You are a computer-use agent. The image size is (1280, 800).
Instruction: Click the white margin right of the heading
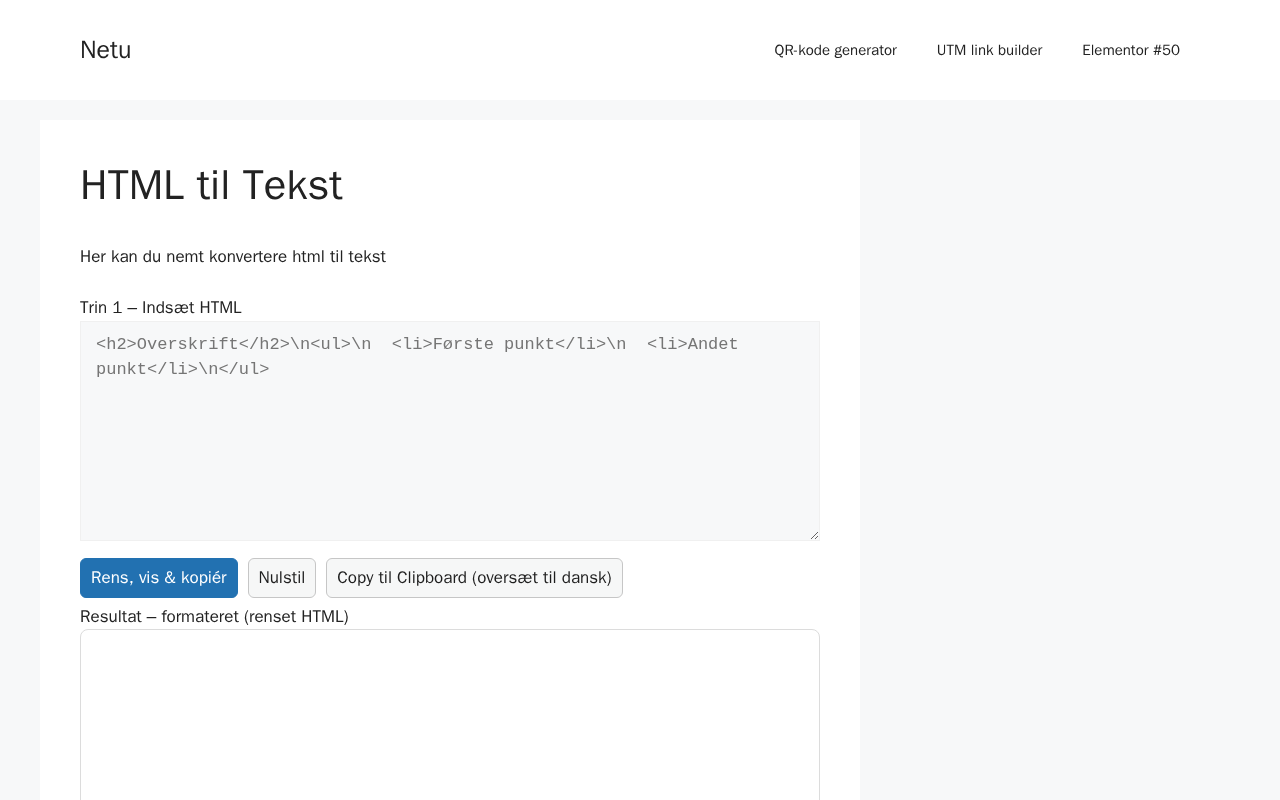pos(600,185)
